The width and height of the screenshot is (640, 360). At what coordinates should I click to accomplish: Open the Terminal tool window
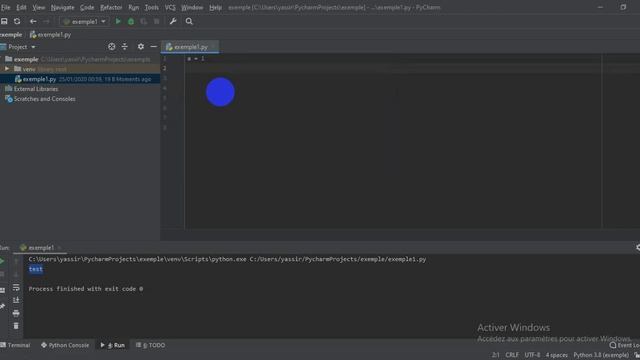tap(16, 345)
